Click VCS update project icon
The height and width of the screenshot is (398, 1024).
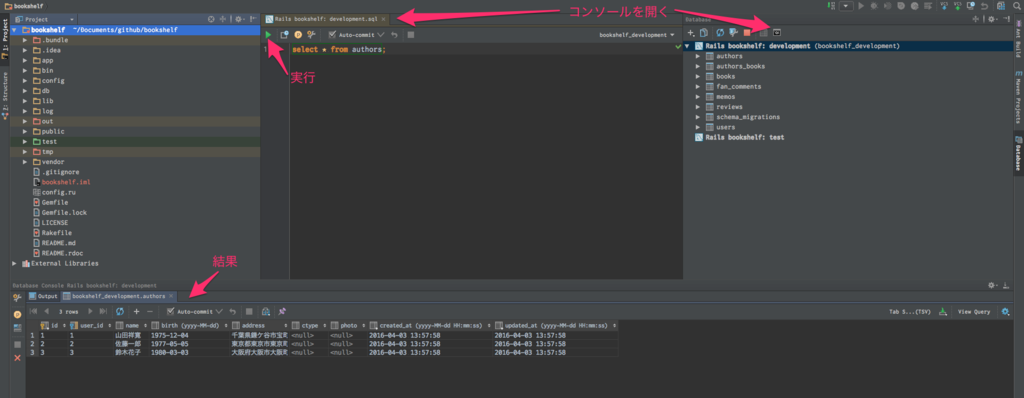pyautogui.click(x=944, y=6)
